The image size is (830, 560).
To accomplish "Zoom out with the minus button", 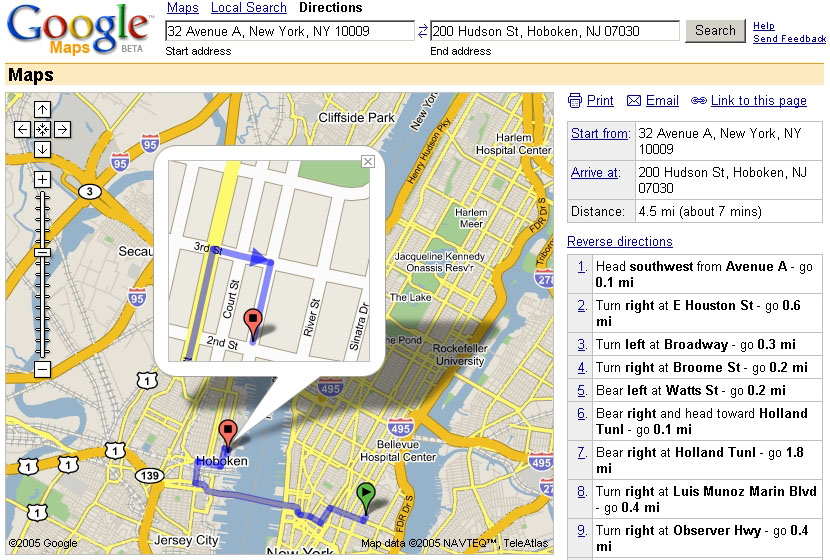I will pyautogui.click(x=42, y=369).
